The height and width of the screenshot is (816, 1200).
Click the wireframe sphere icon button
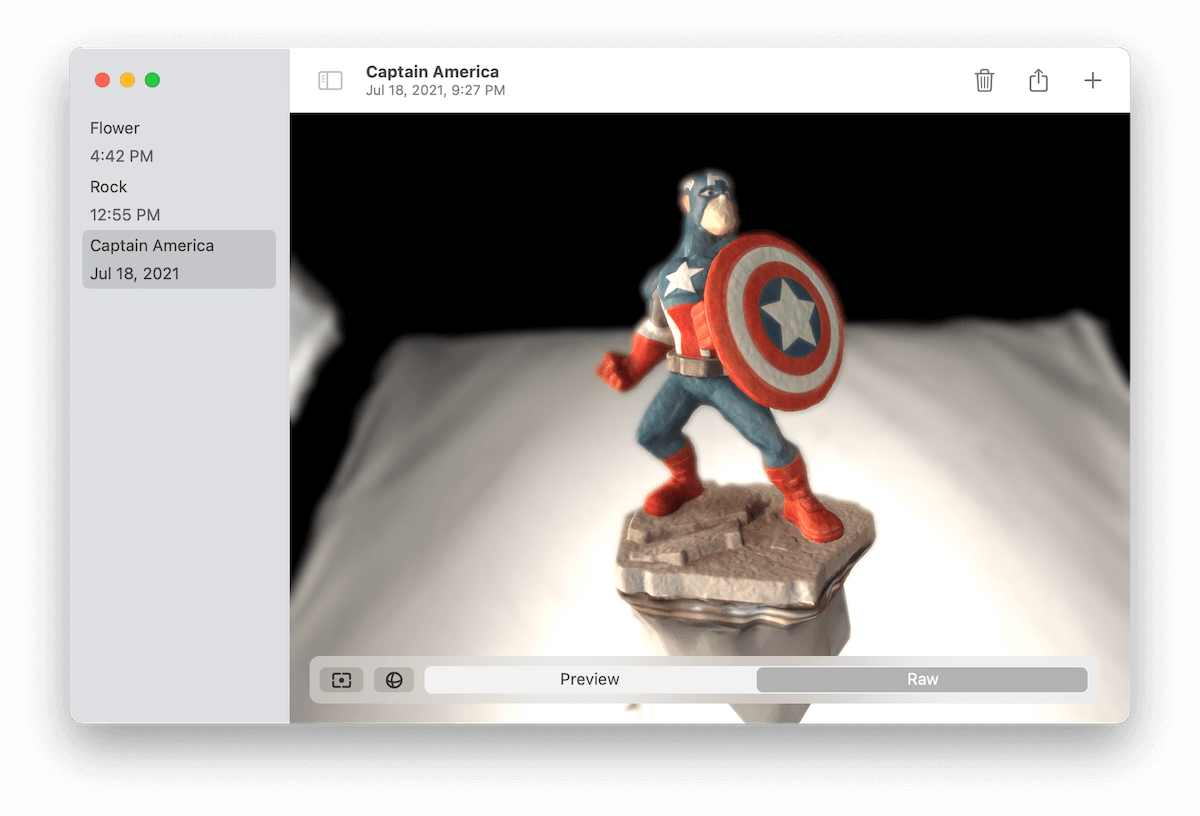pos(394,680)
